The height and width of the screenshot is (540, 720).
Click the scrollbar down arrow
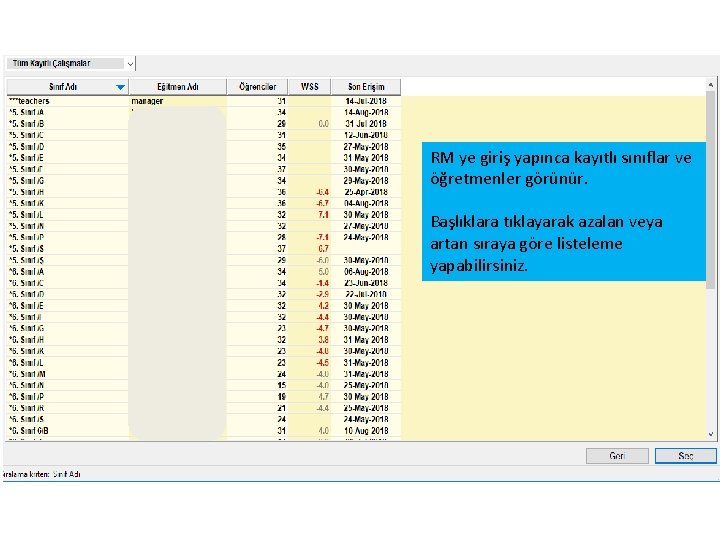(x=711, y=434)
